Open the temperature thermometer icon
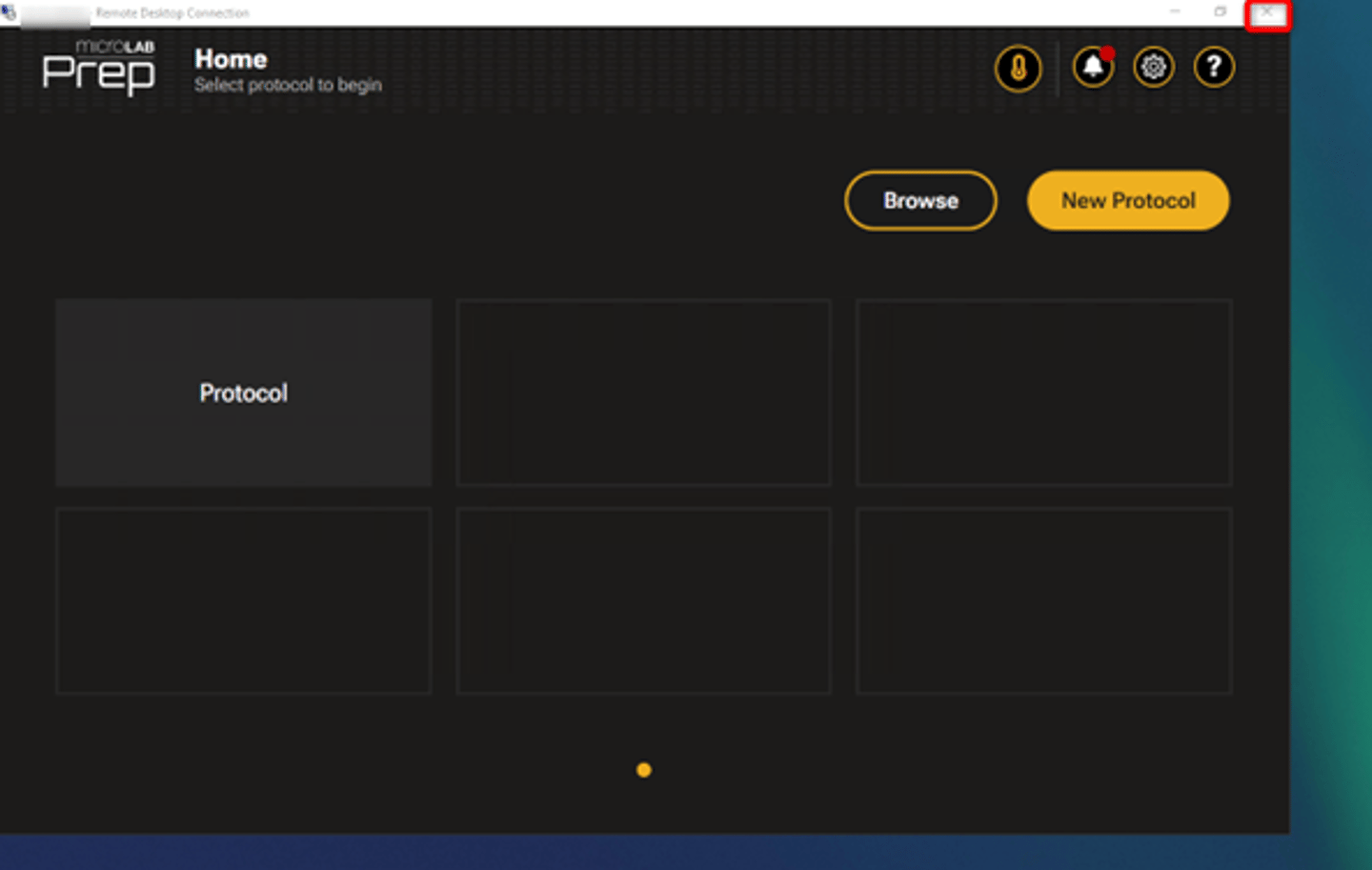This screenshot has width=1372, height=870. pos(1018,68)
